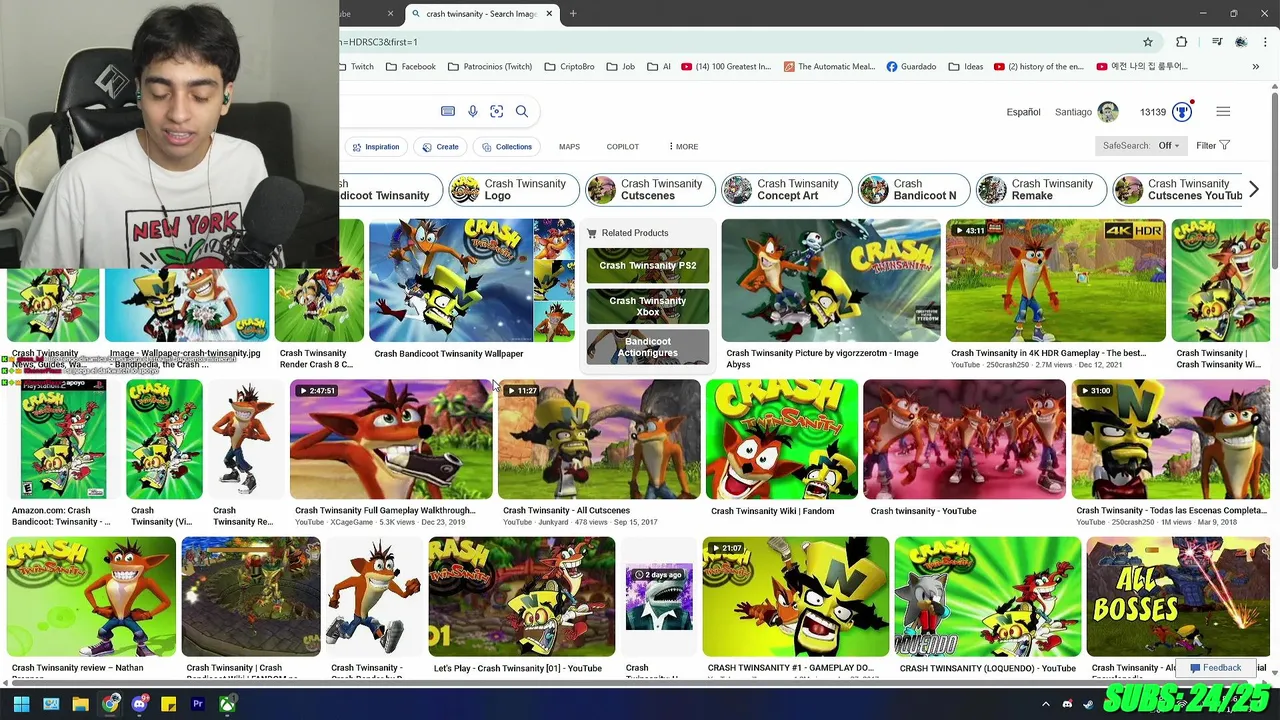This screenshot has height=720, width=1280.
Task: Open the Microsoft Rewards trophy icon
Action: point(1183,112)
